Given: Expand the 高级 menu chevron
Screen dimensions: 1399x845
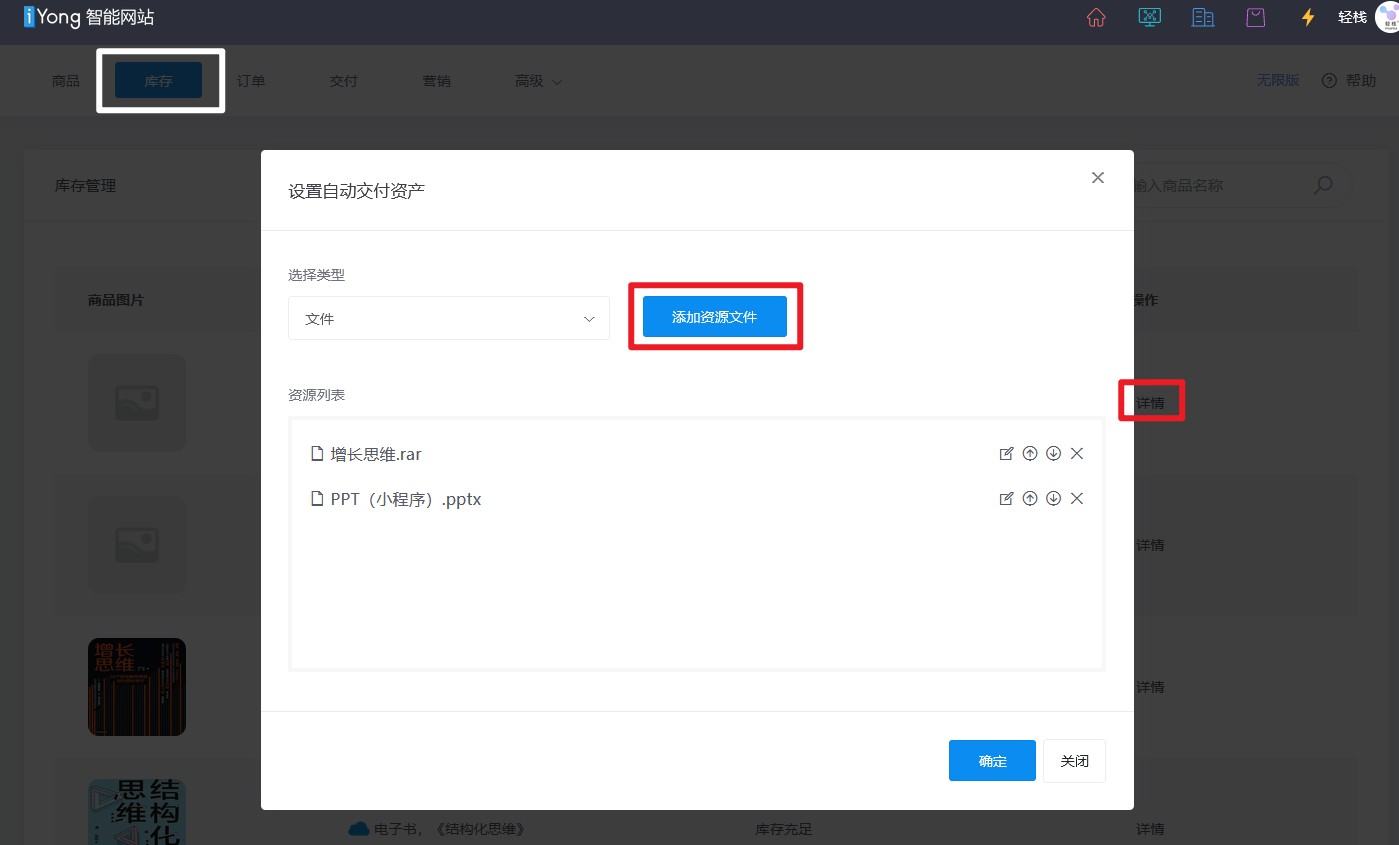Looking at the screenshot, I should click(559, 81).
